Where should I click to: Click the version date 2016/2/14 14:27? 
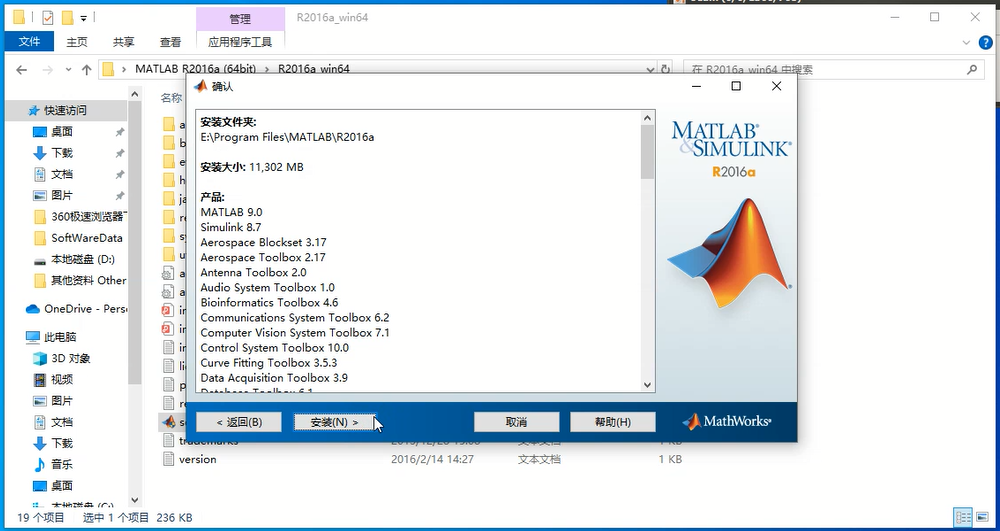pos(432,459)
